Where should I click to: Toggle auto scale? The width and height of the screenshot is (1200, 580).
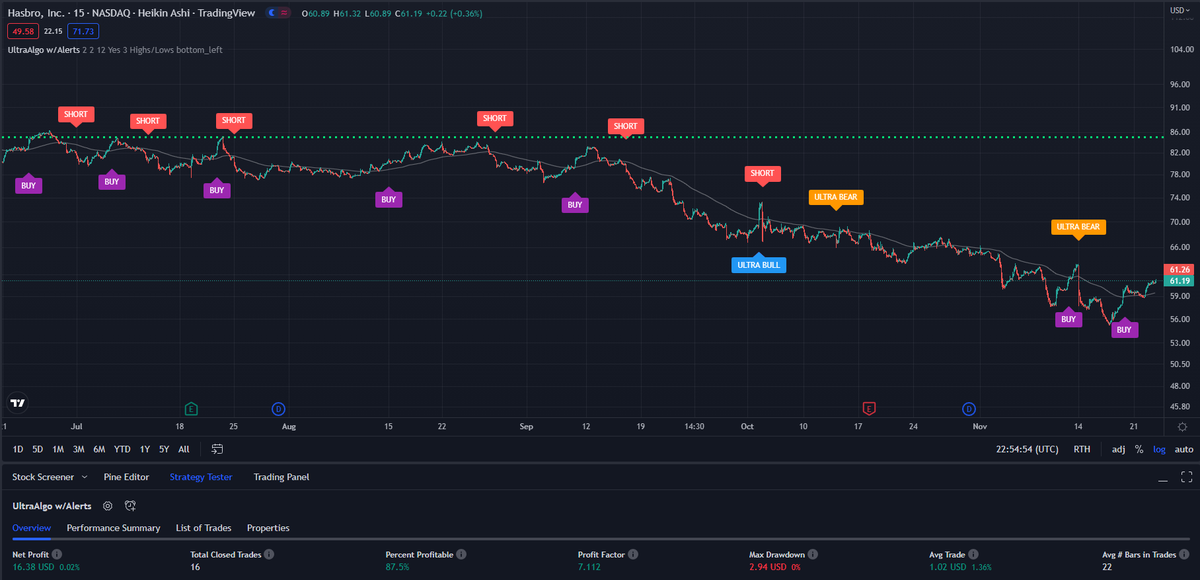(1183, 449)
